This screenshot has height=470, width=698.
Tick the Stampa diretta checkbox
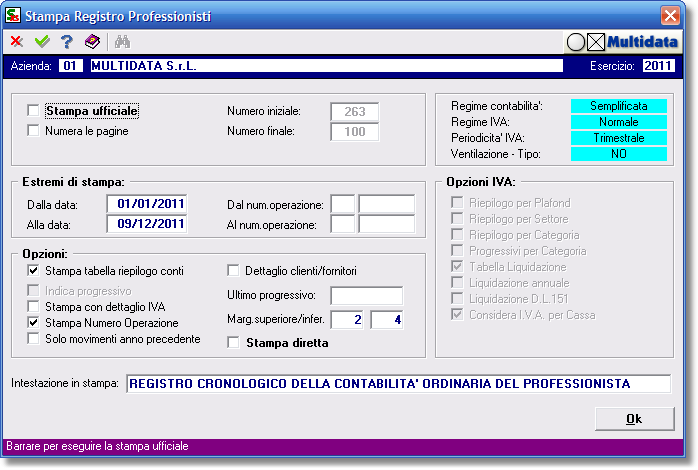point(233,342)
